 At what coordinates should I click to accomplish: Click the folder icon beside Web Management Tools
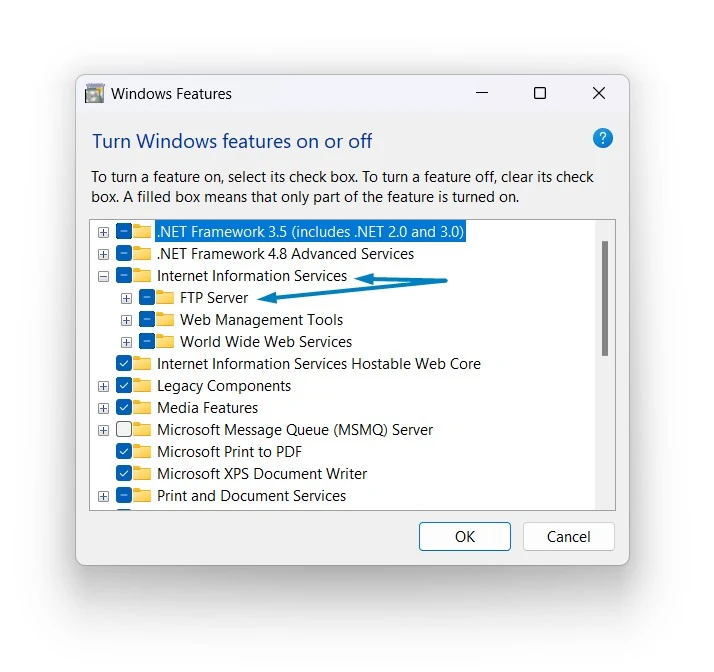coord(165,320)
